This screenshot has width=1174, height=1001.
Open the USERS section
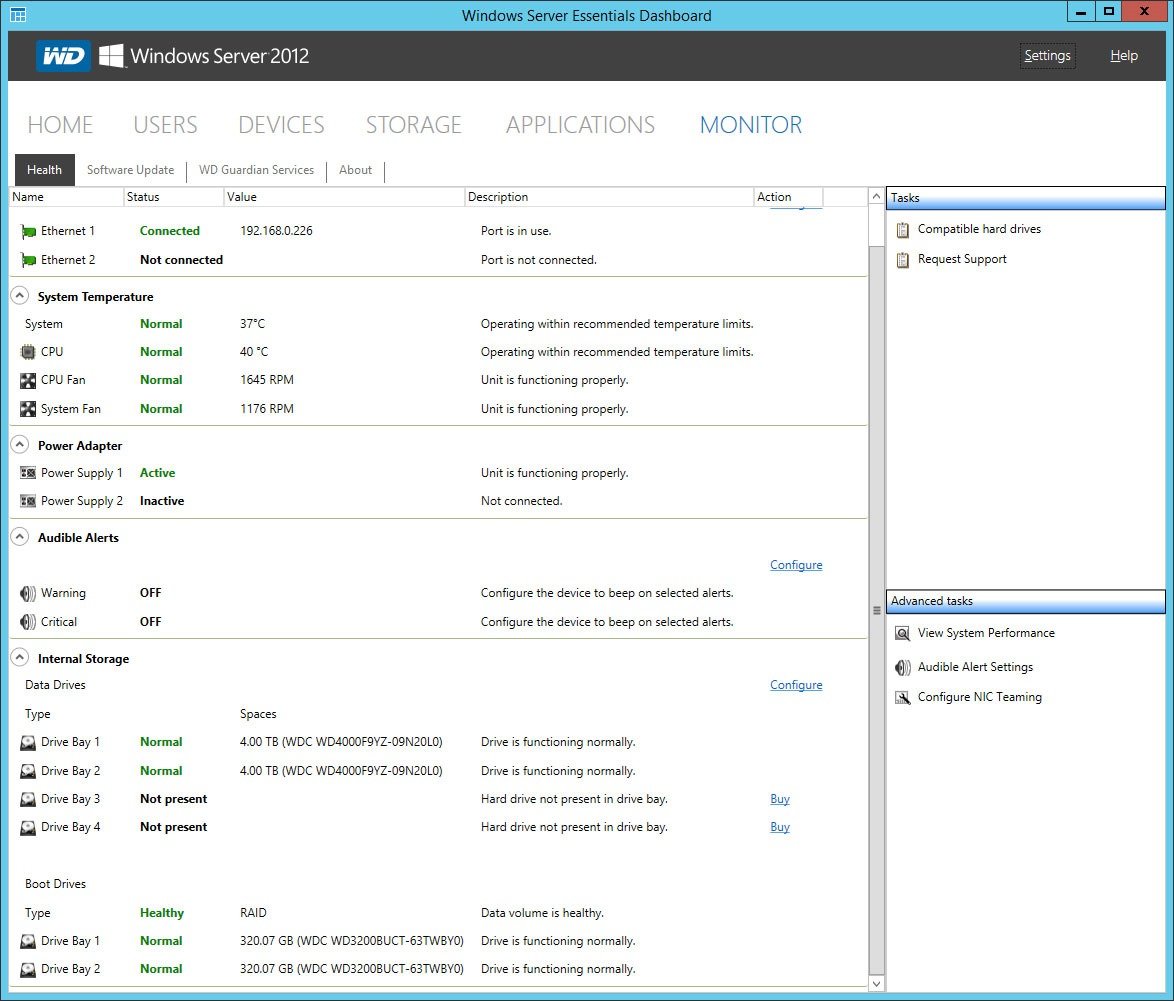165,124
